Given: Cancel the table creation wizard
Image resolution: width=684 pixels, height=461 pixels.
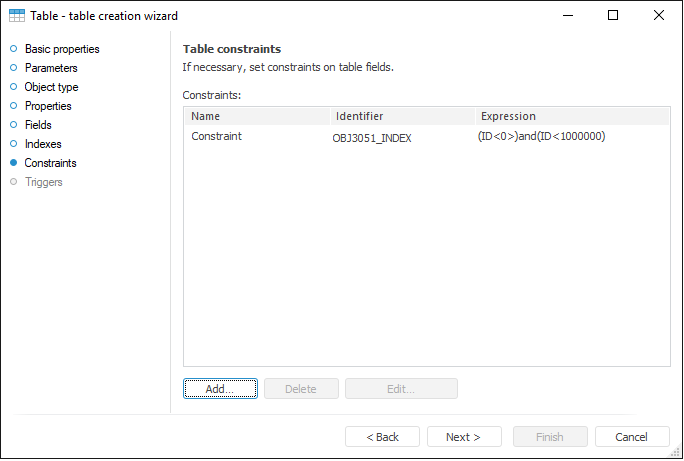Looking at the screenshot, I should click(632, 437).
